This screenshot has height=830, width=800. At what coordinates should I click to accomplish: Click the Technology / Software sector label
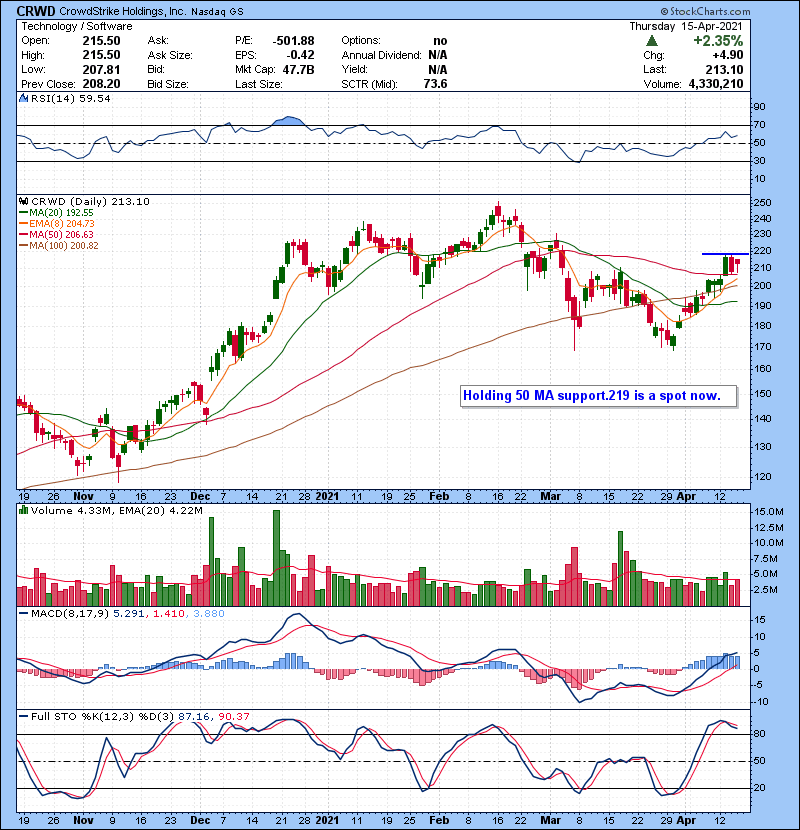(77, 26)
